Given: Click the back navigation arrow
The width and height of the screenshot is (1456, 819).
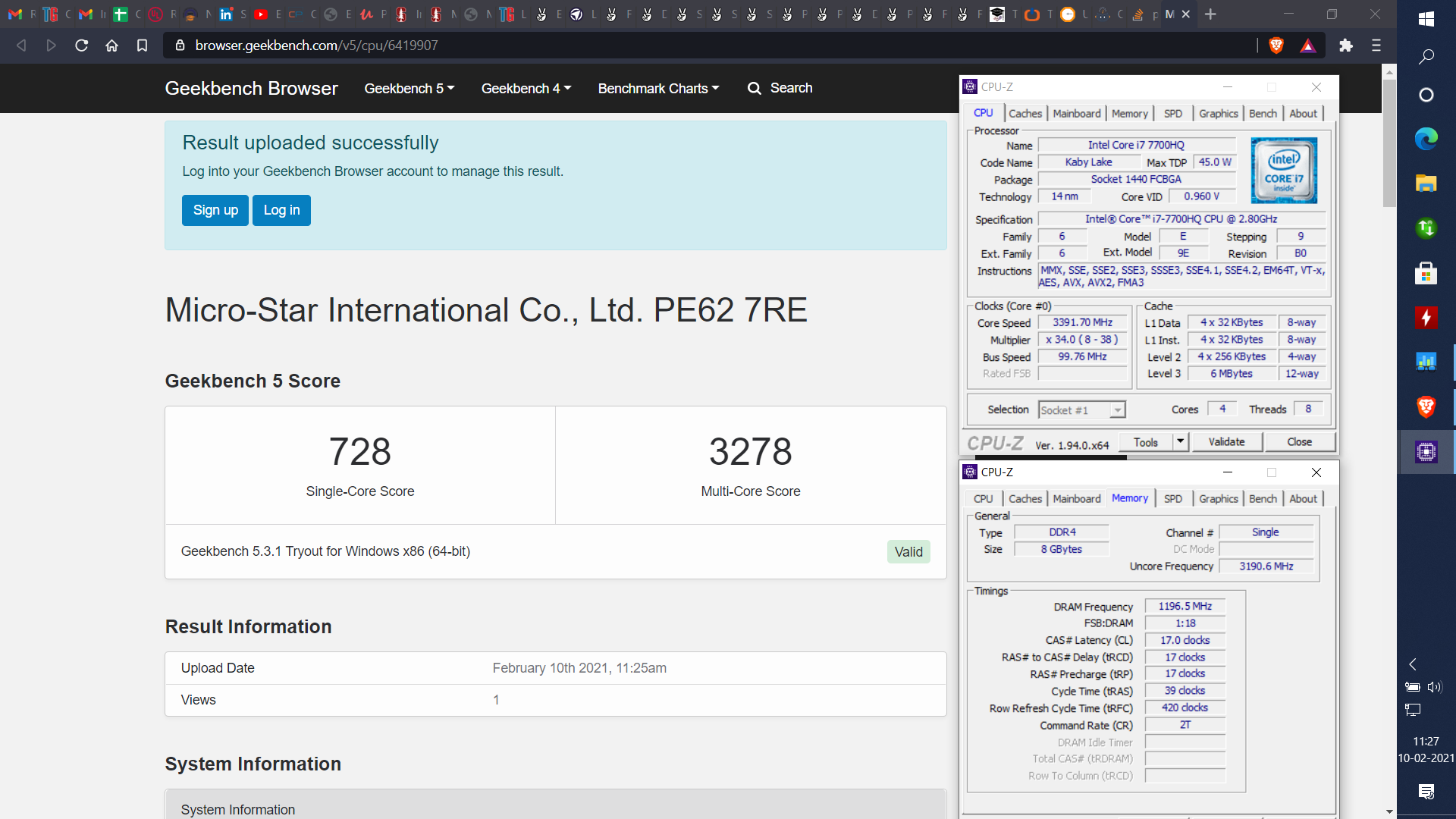Looking at the screenshot, I should (21, 45).
